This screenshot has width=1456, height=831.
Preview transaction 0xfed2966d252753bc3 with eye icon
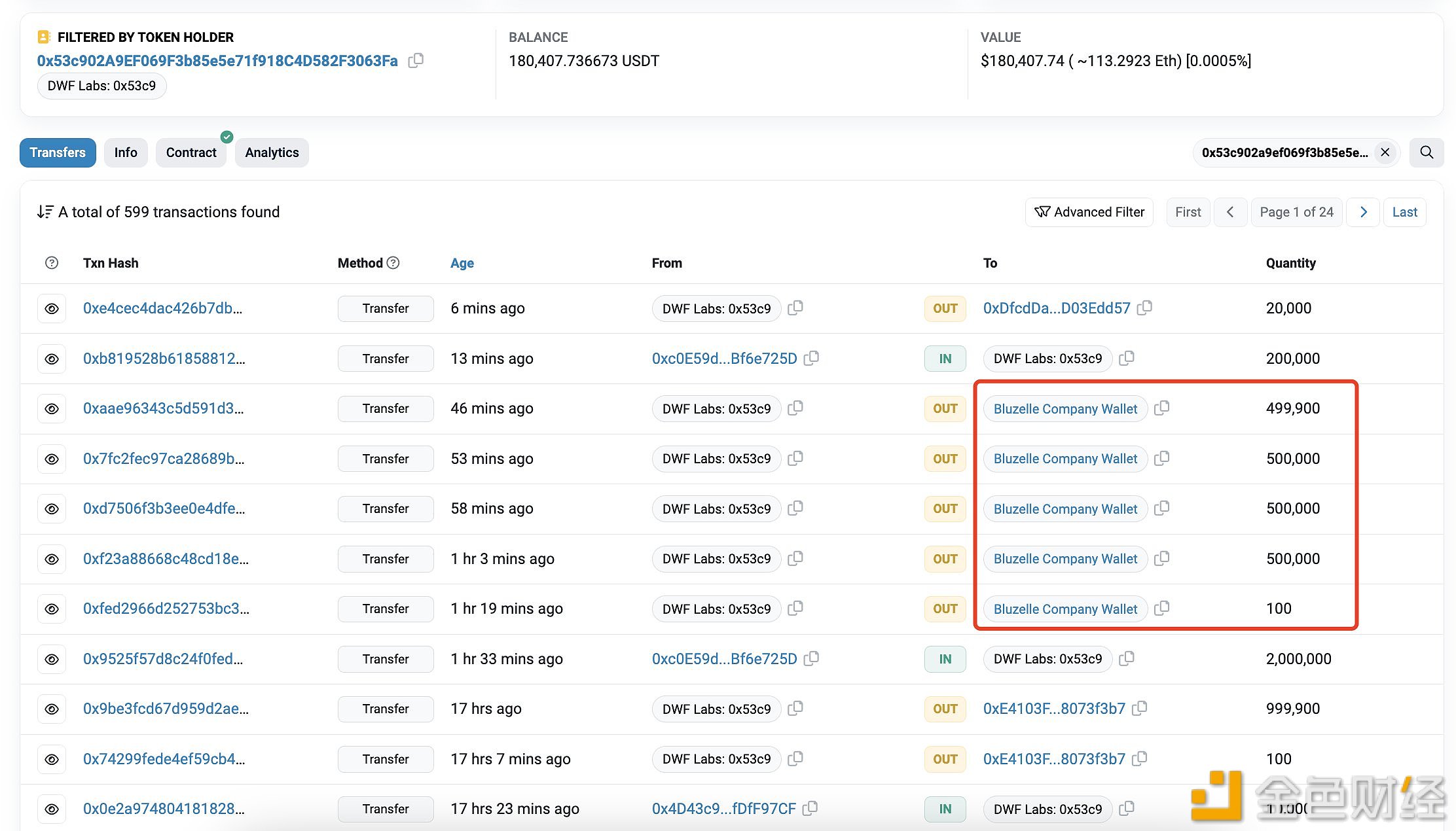[x=52, y=609]
